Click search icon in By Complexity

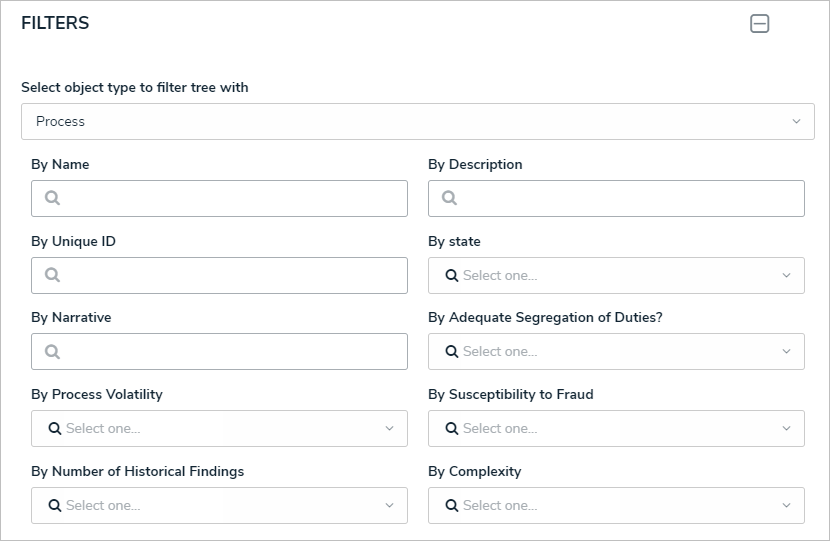pos(452,505)
